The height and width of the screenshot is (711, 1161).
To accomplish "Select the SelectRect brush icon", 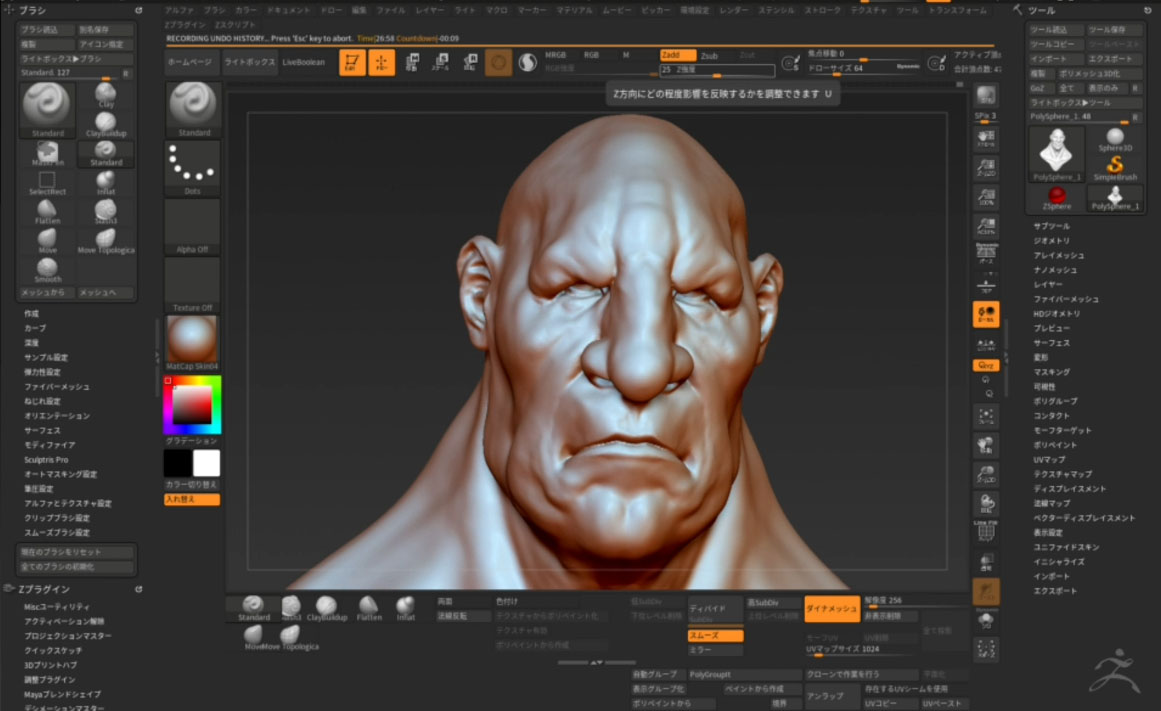I will [47, 180].
